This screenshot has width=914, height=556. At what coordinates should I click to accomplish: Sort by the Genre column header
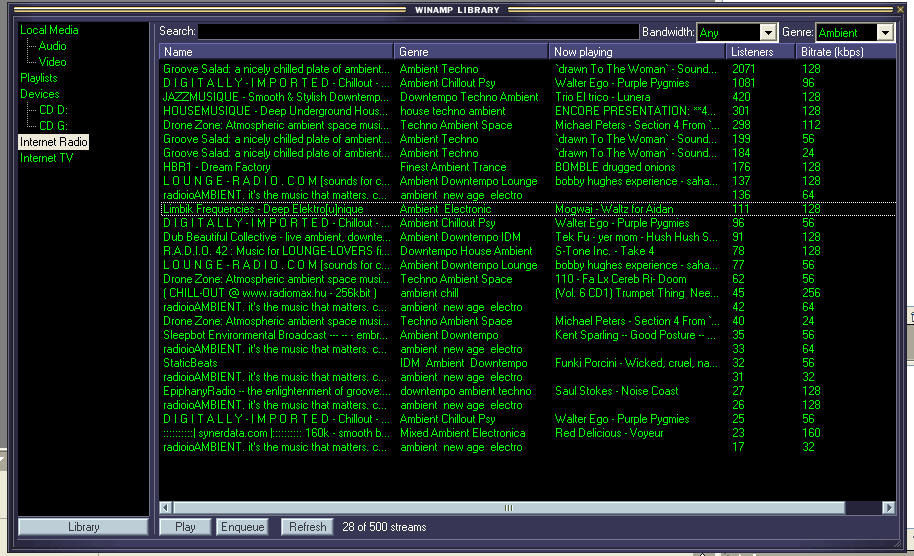pos(471,52)
